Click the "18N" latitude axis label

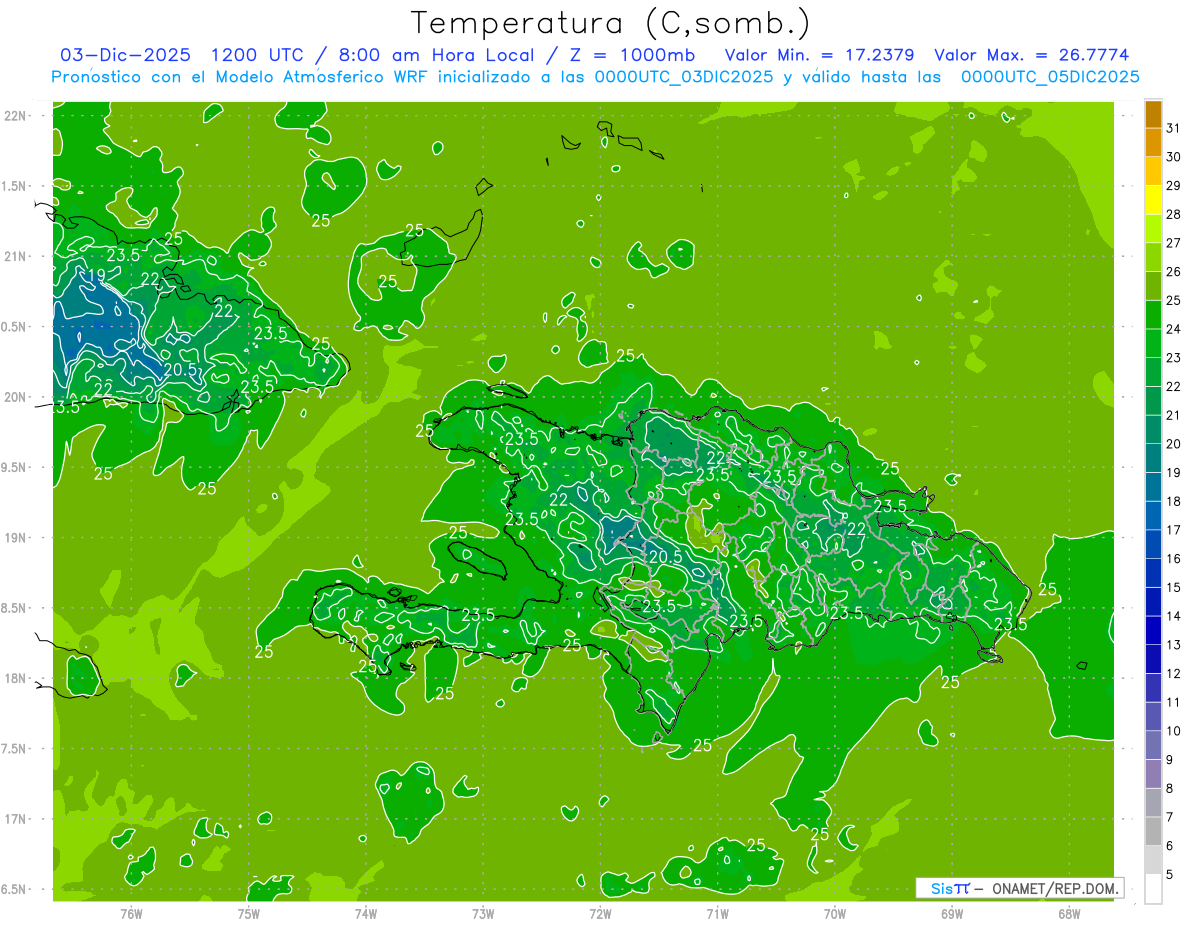click(16, 678)
